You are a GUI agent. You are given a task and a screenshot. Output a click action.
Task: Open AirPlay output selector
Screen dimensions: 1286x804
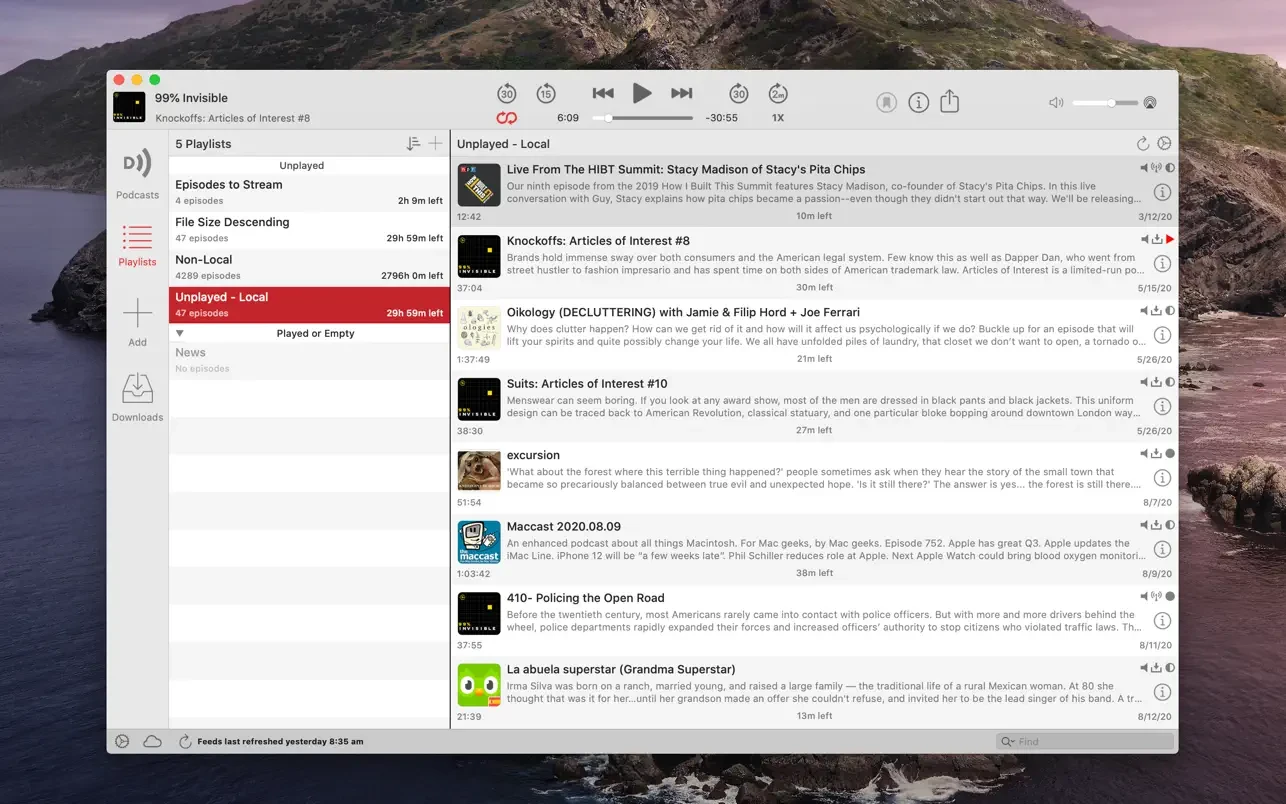point(1150,103)
